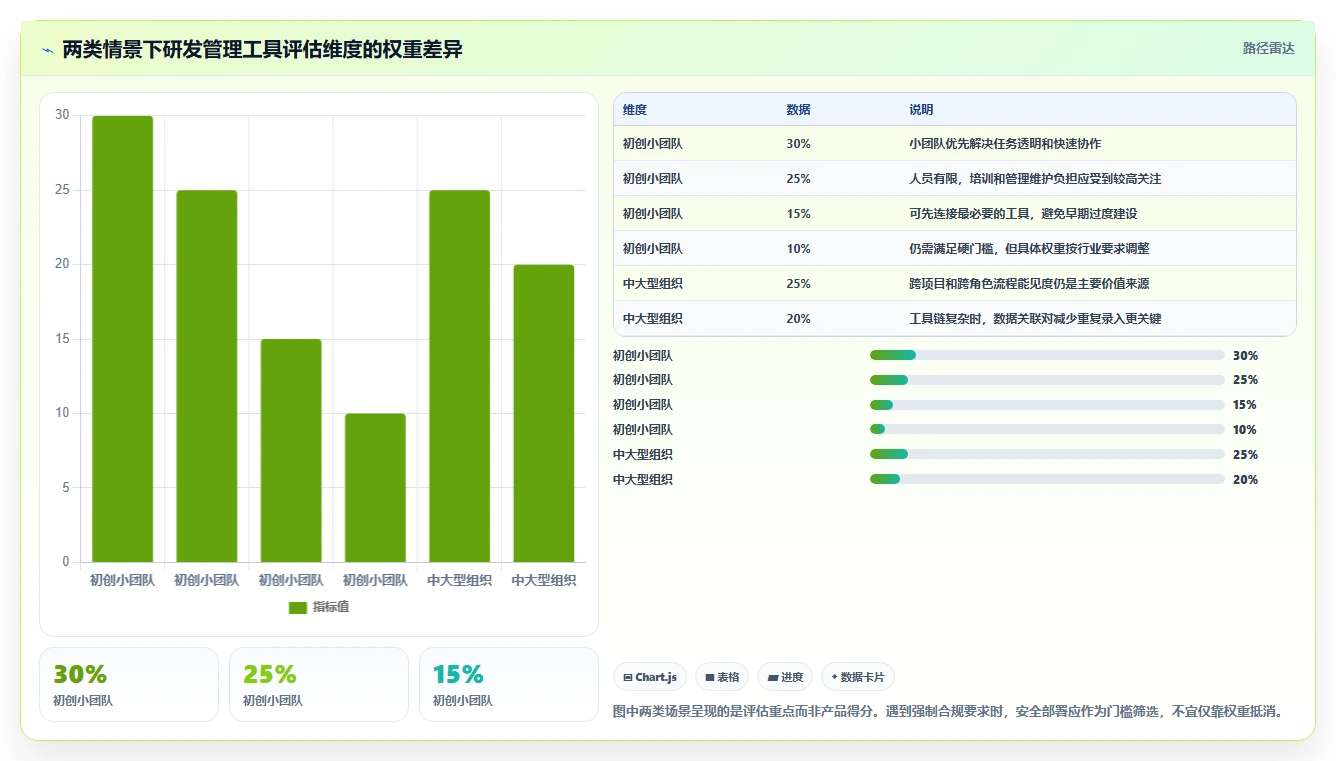
Task: Click the y-axis tick label 20
Action: tap(63, 265)
